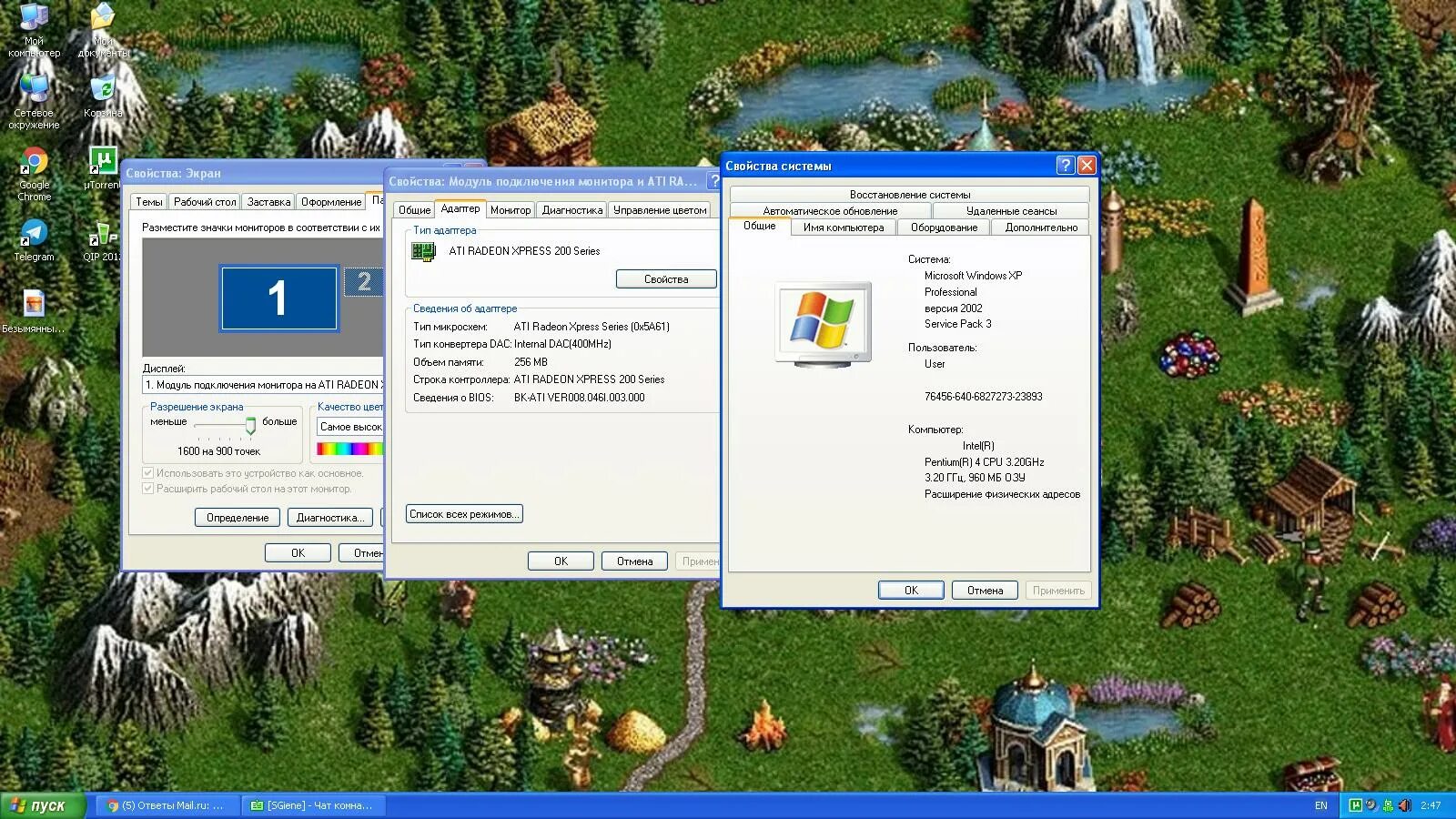This screenshot has width=1456, height=819.
Task: Select the Адаптер tab
Action: [x=460, y=208]
